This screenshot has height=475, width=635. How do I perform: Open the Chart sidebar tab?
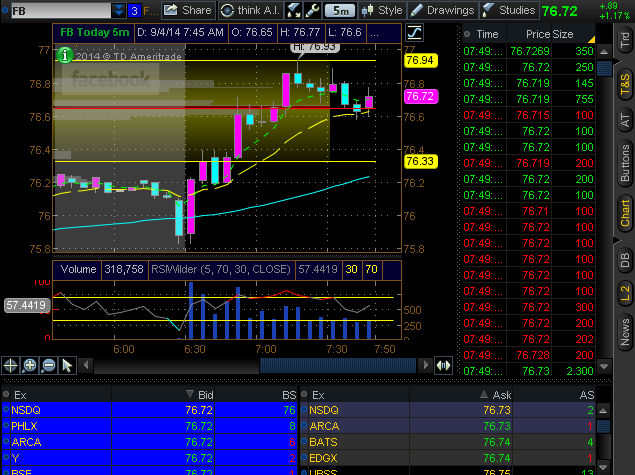pyautogui.click(x=625, y=213)
